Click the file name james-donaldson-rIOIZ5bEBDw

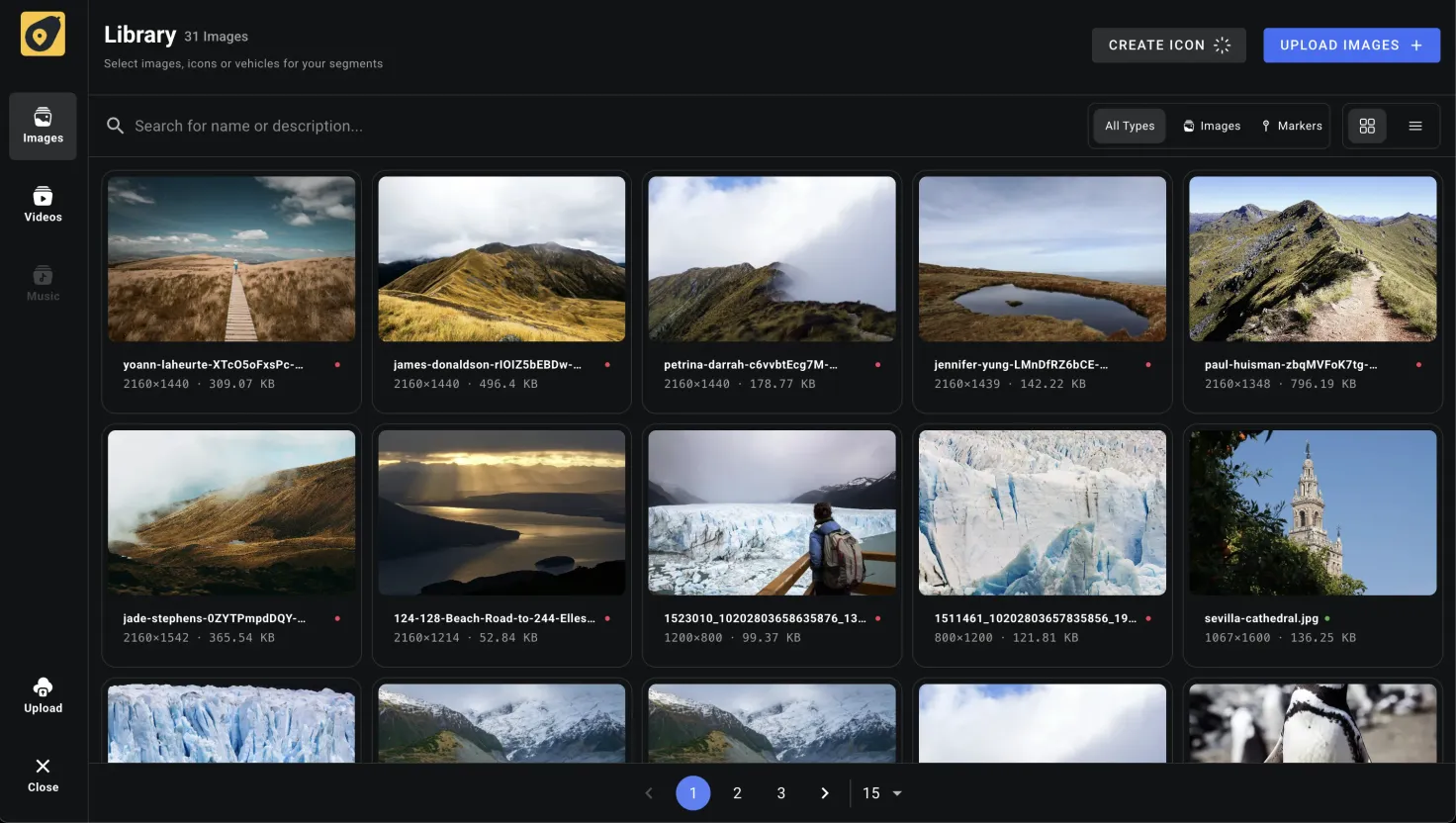pos(488,365)
